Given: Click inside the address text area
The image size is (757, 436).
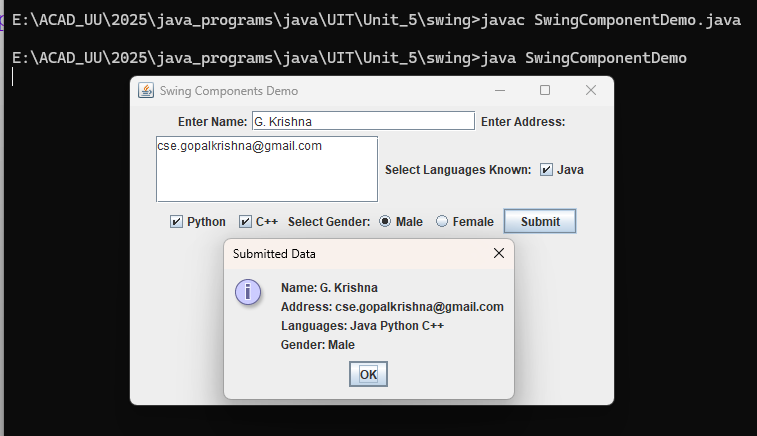Looking at the screenshot, I should pyautogui.click(x=267, y=169).
